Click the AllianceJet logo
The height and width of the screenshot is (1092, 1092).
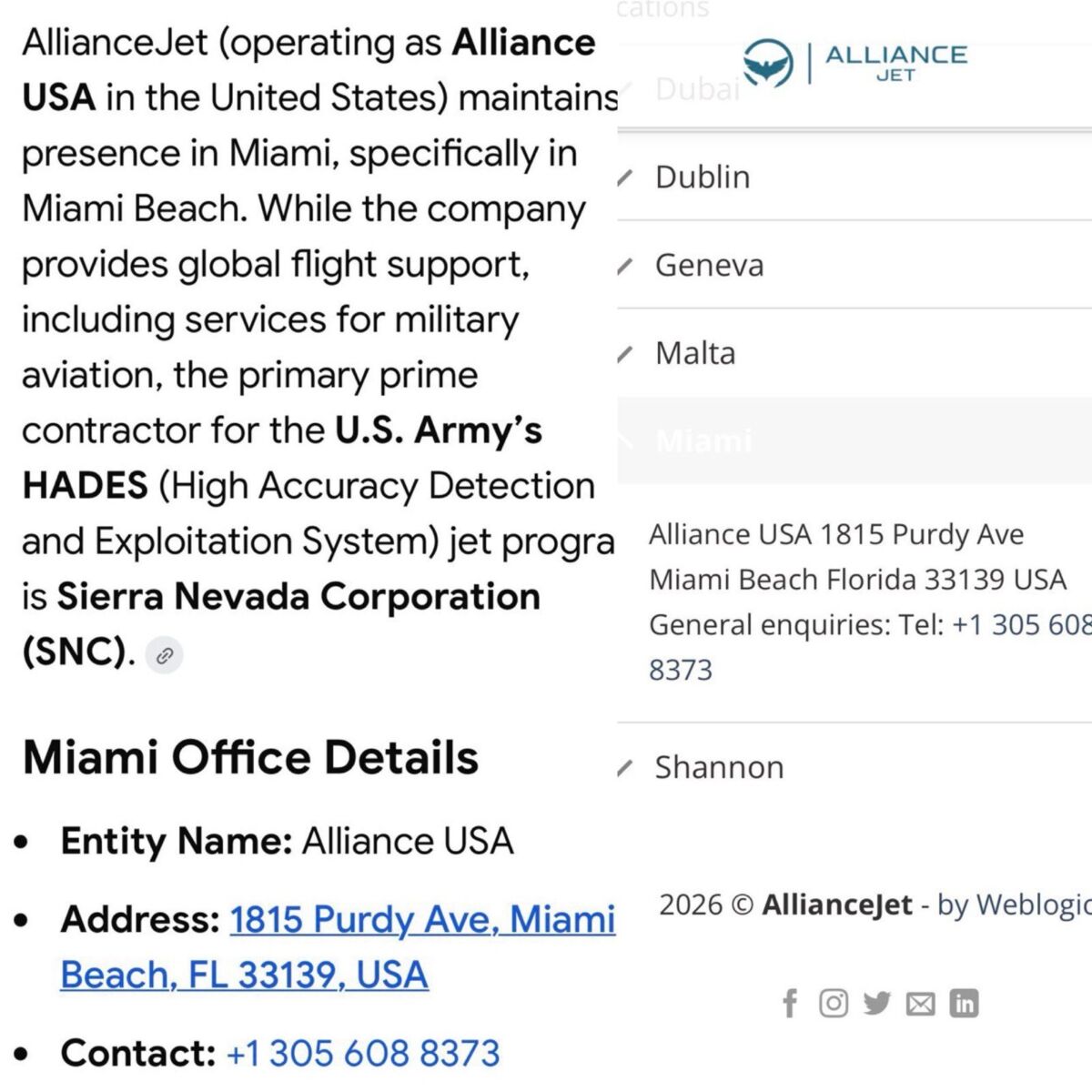pyautogui.click(x=854, y=63)
